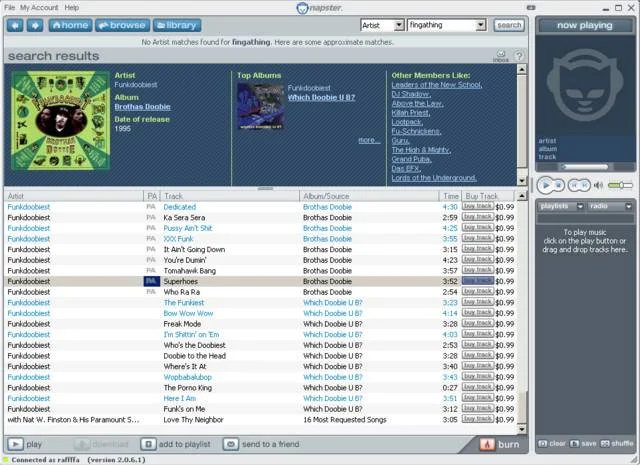Click the track progress seek bar
Viewport: 640px width, 465px height.
coord(585,167)
